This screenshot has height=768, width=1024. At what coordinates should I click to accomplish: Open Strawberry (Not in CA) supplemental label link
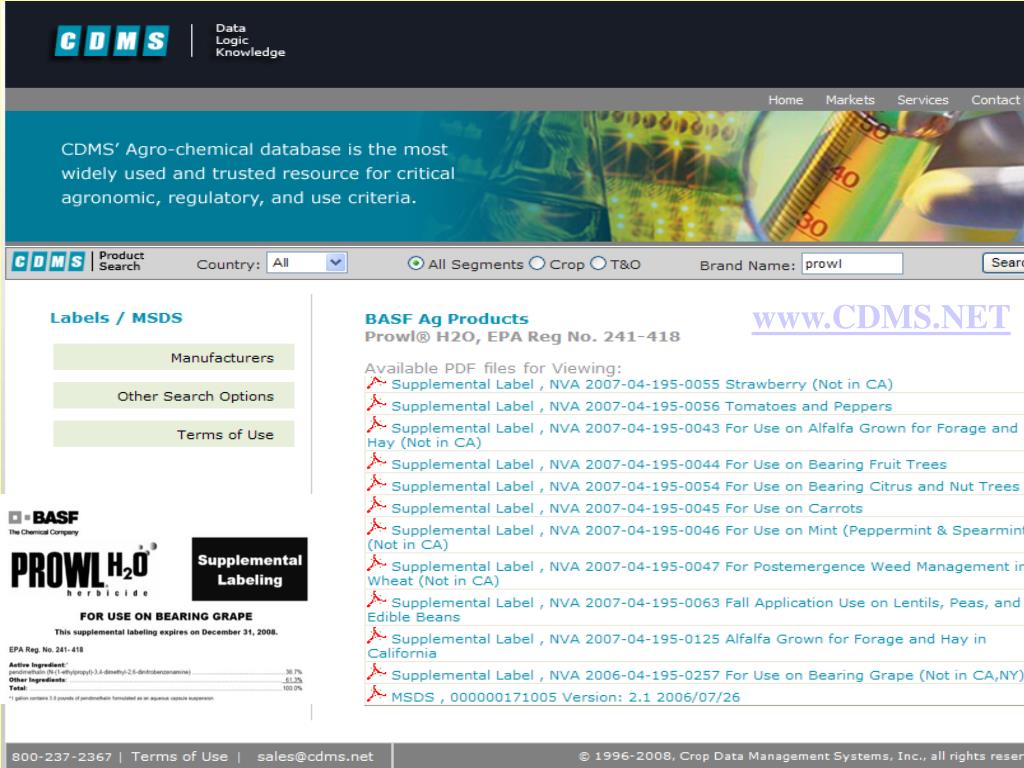tap(642, 384)
